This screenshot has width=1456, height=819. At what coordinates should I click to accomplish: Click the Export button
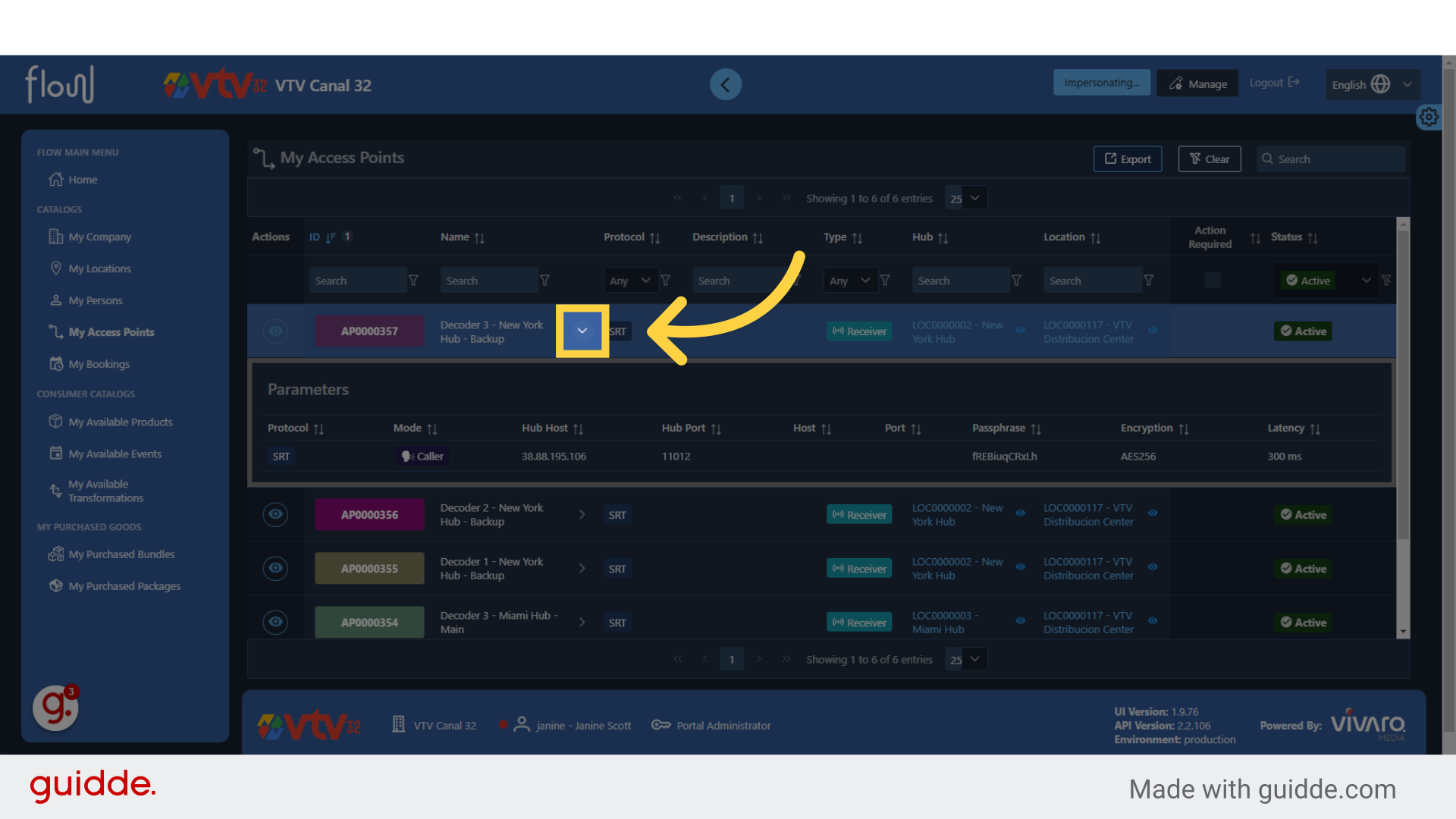pyautogui.click(x=1127, y=159)
